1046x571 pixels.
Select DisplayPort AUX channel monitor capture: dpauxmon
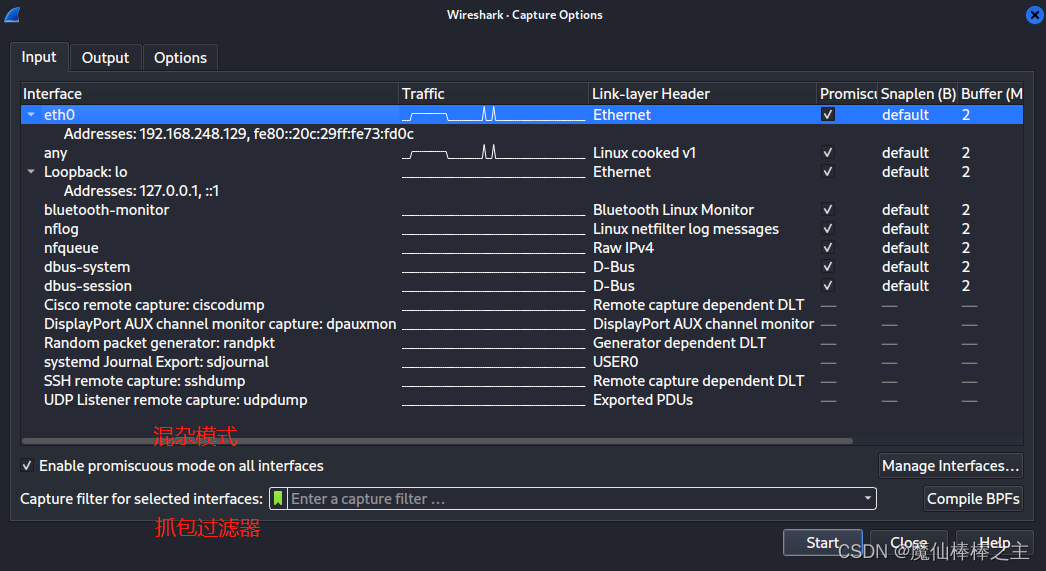pos(220,324)
